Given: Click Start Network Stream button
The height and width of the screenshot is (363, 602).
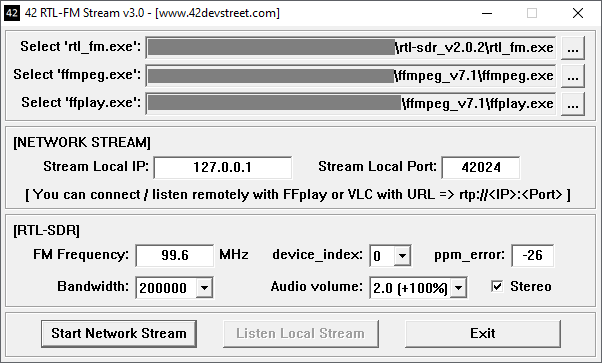Looking at the screenshot, I should [x=119, y=333].
